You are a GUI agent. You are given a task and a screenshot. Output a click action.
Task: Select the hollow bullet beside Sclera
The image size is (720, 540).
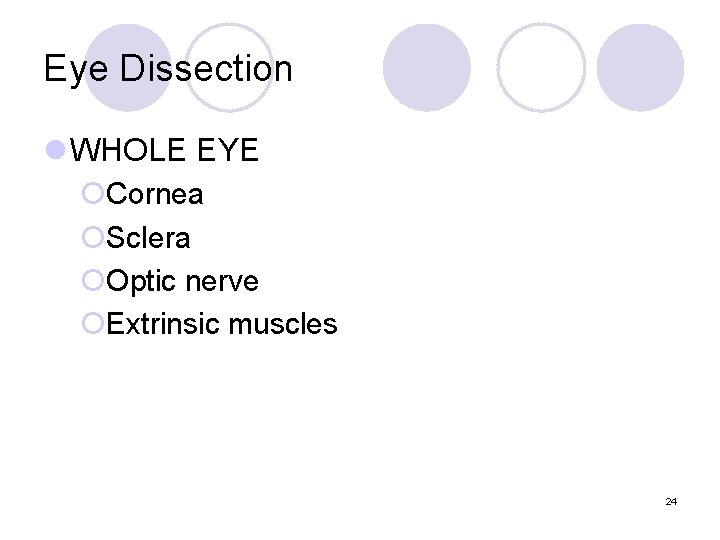click(93, 238)
